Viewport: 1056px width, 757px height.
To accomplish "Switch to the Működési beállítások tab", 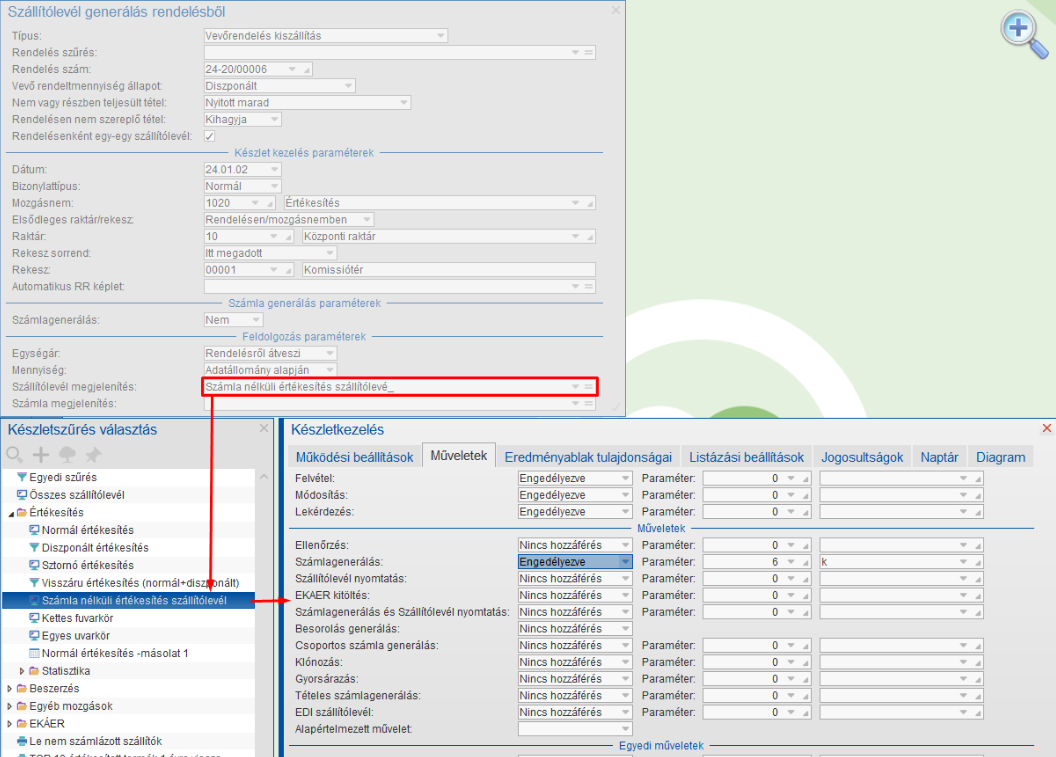I will (354, 457).
